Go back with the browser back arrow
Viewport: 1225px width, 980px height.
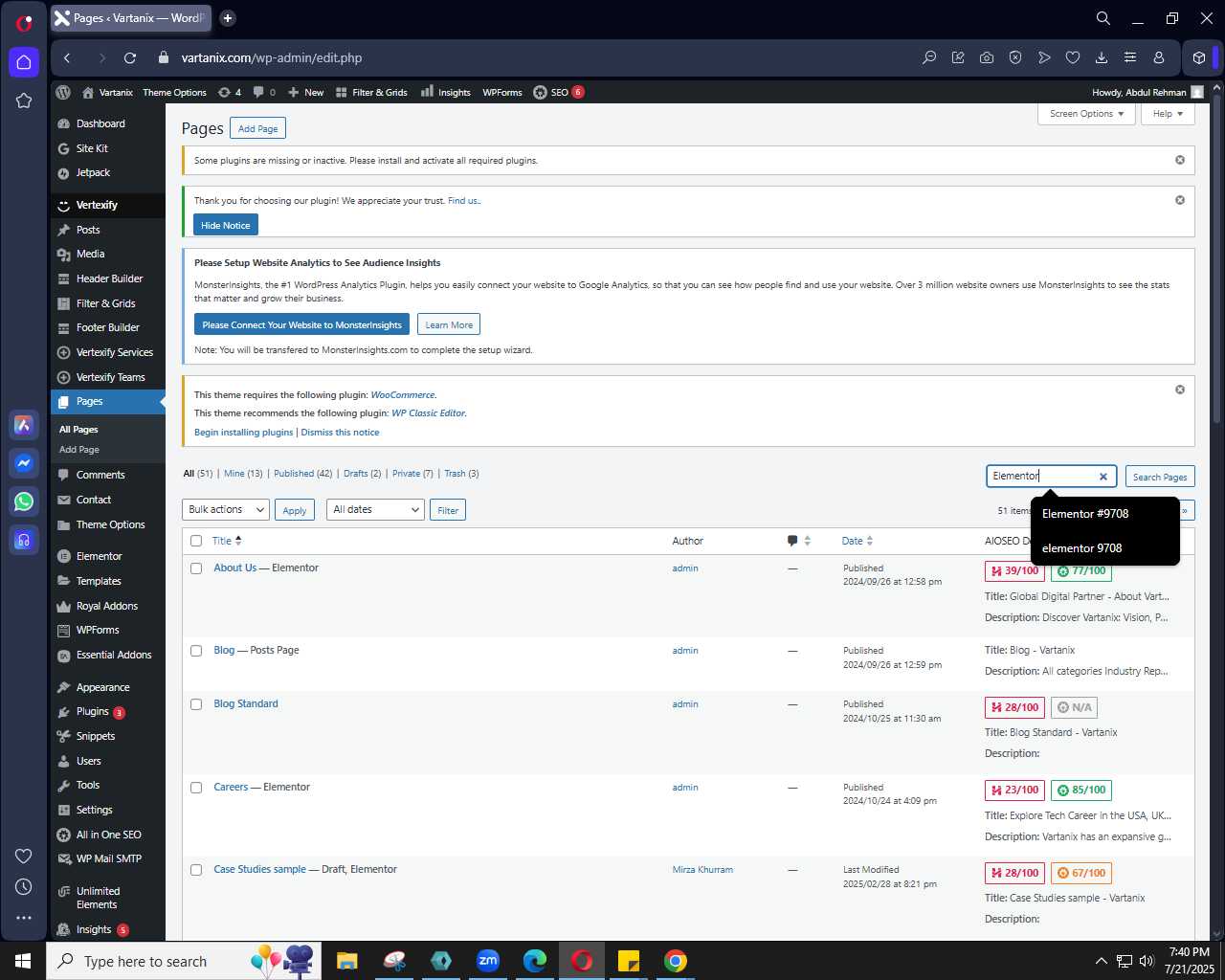pos(67,57)
